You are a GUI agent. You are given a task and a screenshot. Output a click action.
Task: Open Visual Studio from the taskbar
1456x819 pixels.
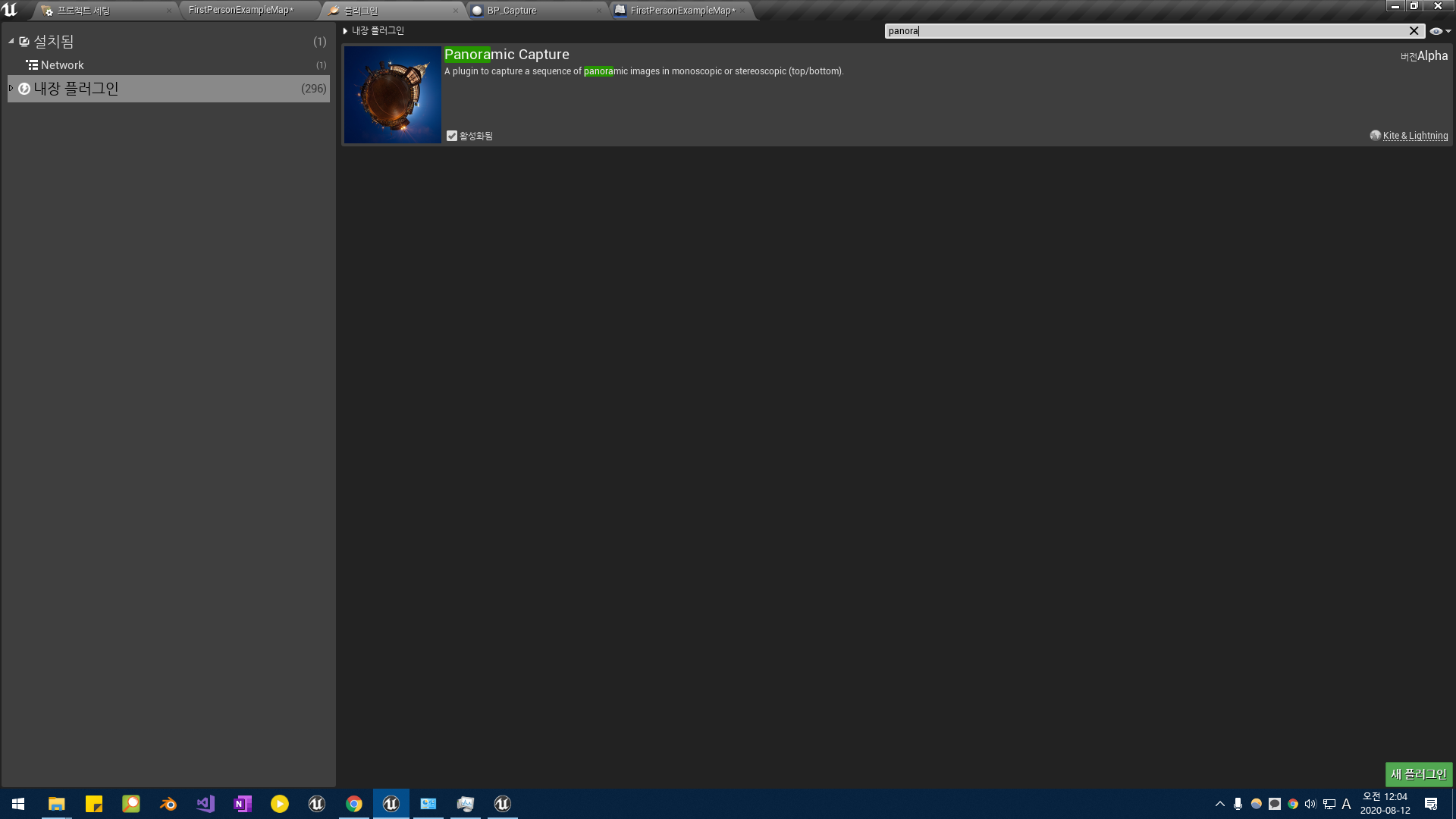(205, 804)
